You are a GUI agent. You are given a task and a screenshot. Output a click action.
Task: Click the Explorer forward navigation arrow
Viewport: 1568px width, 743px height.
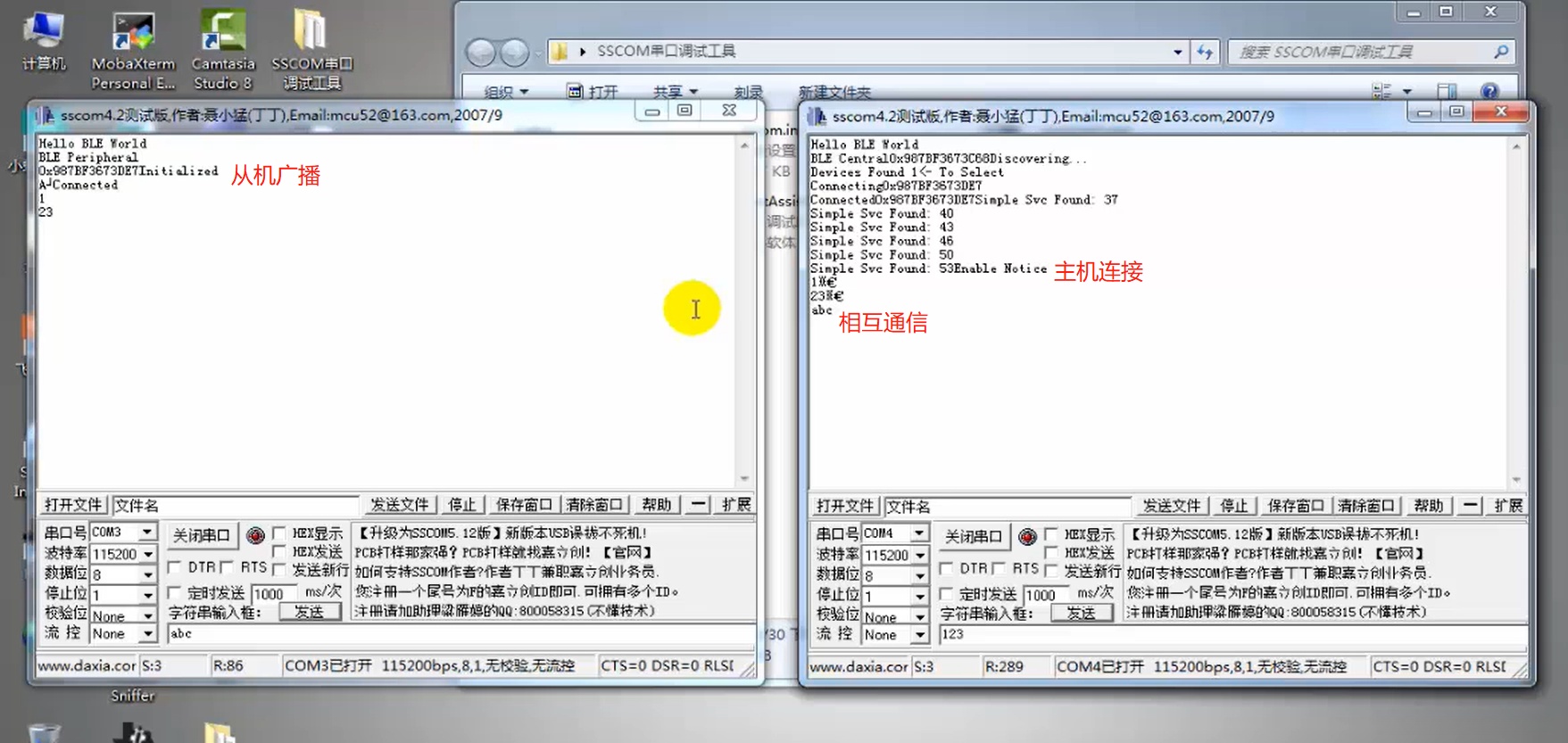pos(514,53)
